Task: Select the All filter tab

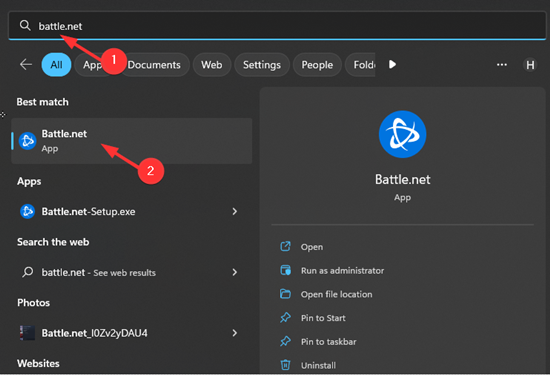Action: [56, 65]
